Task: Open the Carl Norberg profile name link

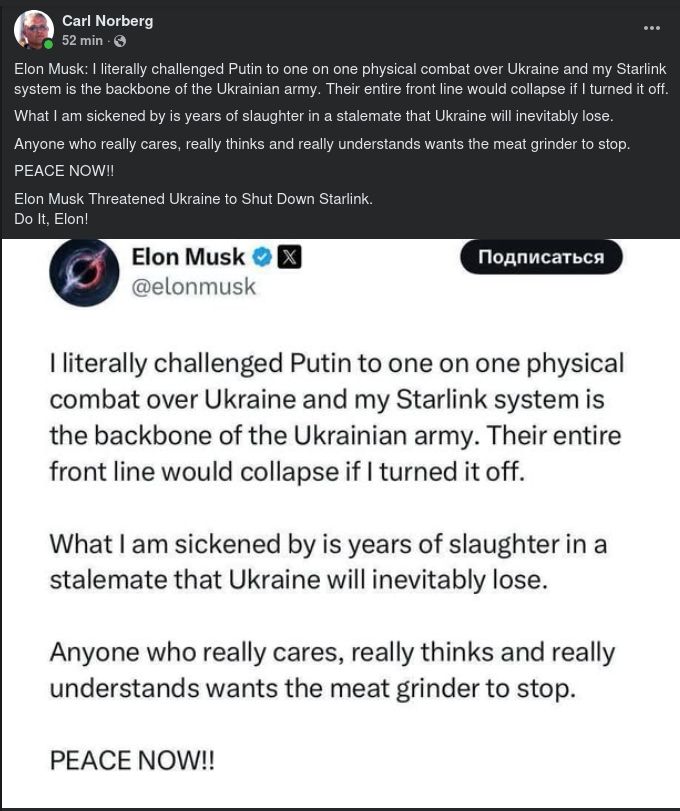Action: click(107, 21)
